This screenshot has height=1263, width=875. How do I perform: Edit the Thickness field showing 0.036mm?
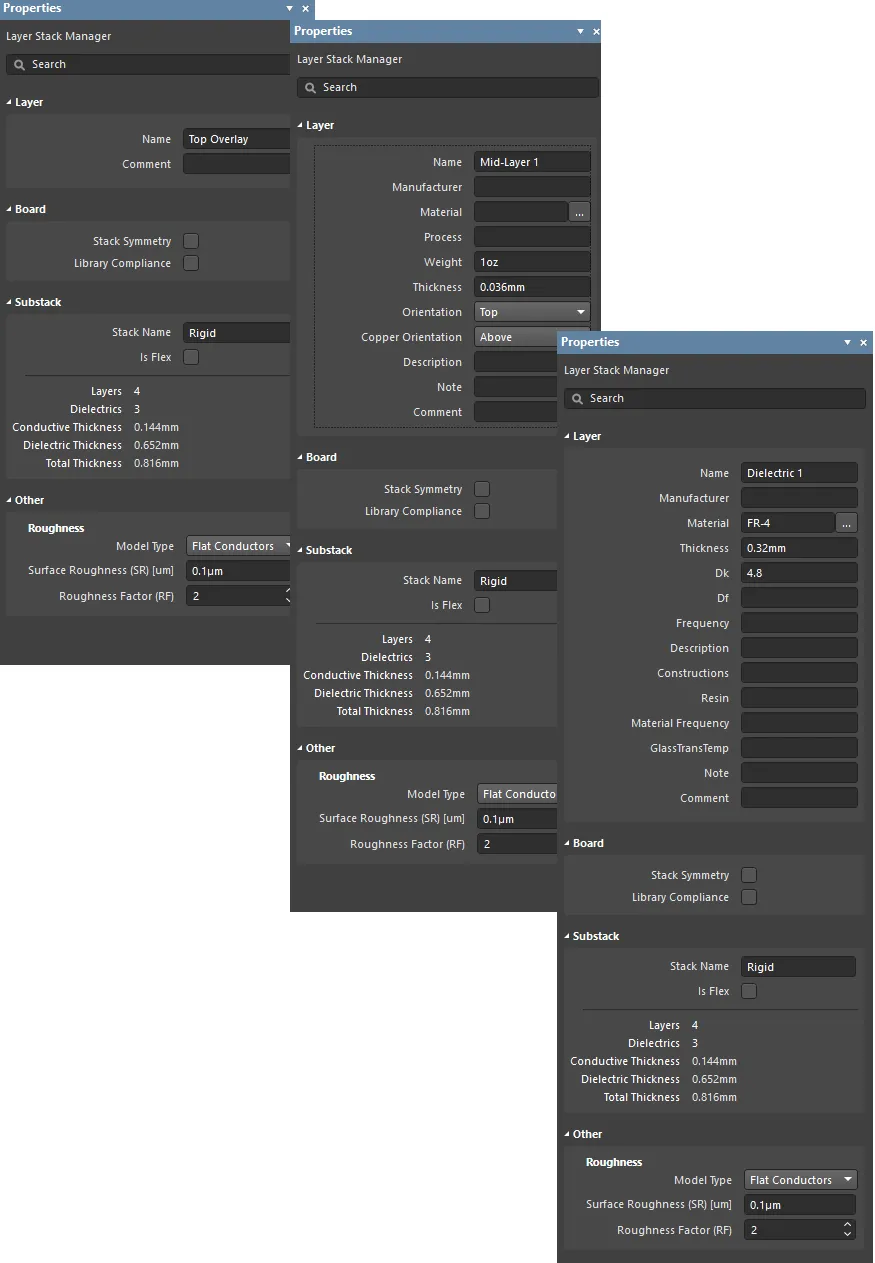click(x=533, y=287)
